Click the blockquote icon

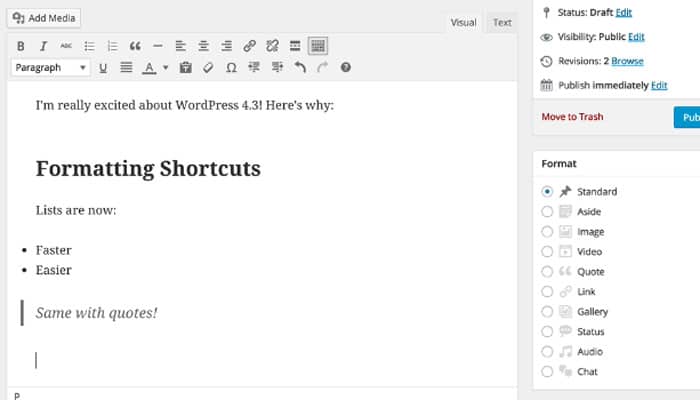(135, 46)
